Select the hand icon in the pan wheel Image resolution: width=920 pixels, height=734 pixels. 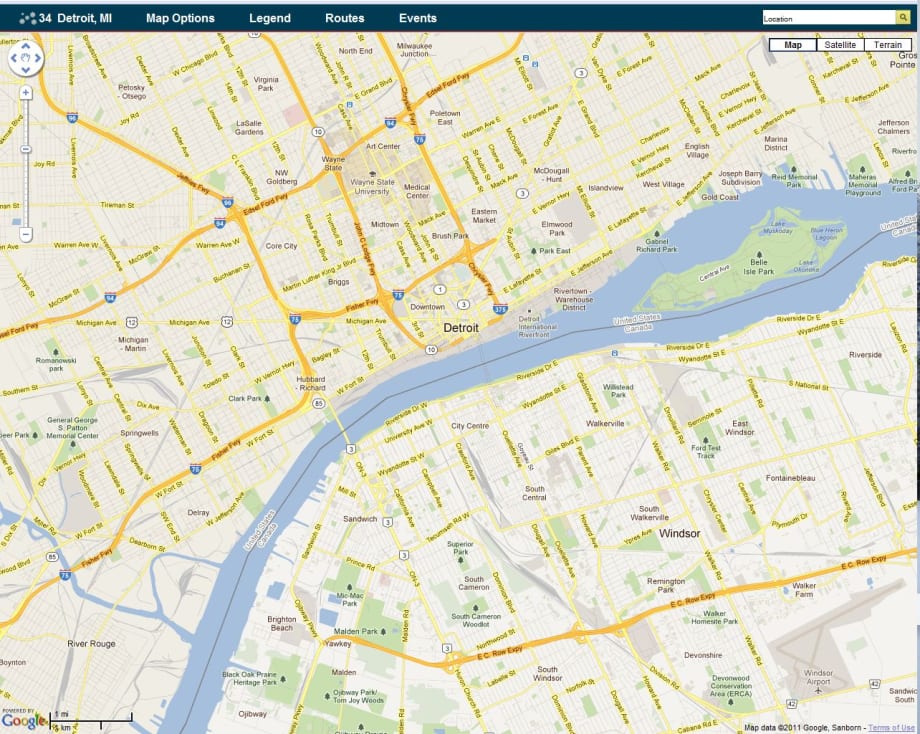point(25,58)
